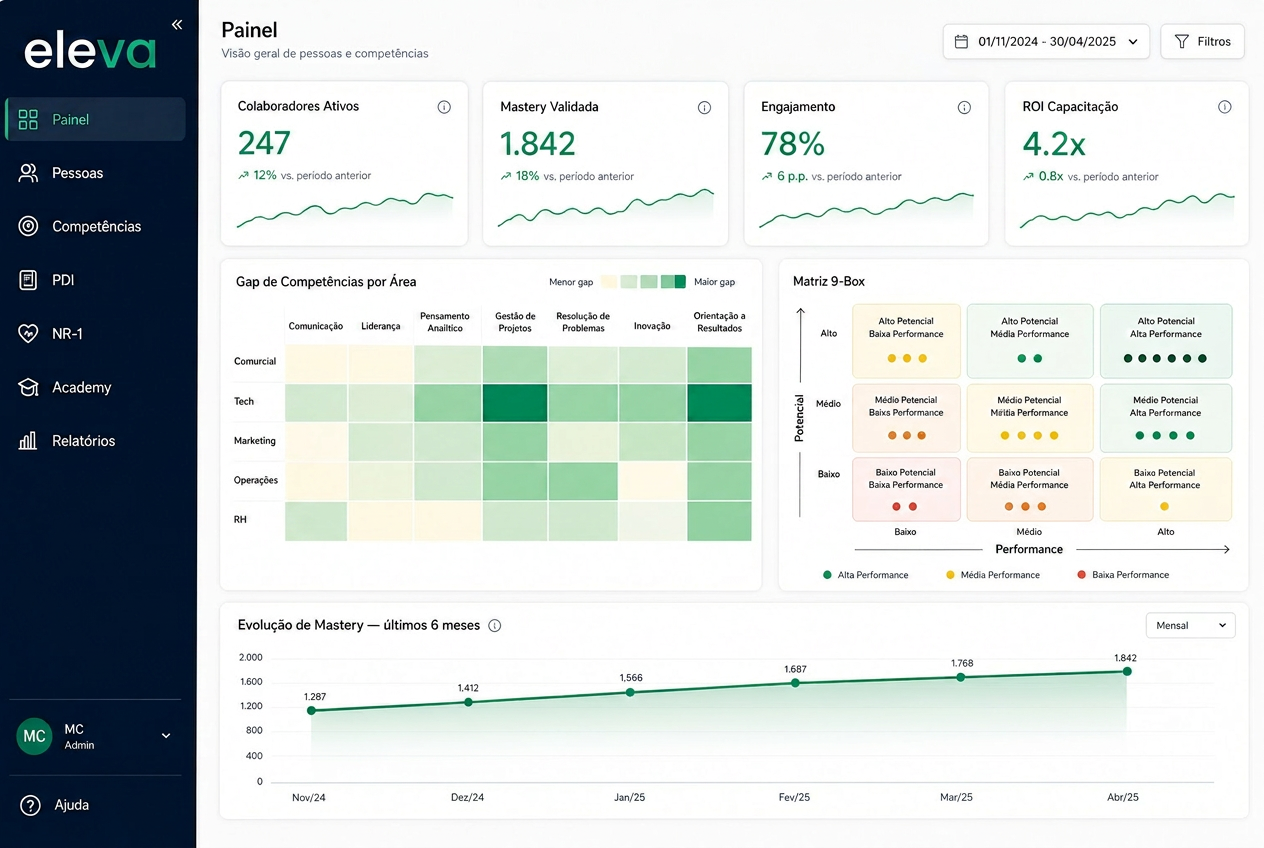Viewport: 1264px width, 848px height.
Task: Select the Médio Potencial Alta Performance box
Action: click(x=1166, y=417)
